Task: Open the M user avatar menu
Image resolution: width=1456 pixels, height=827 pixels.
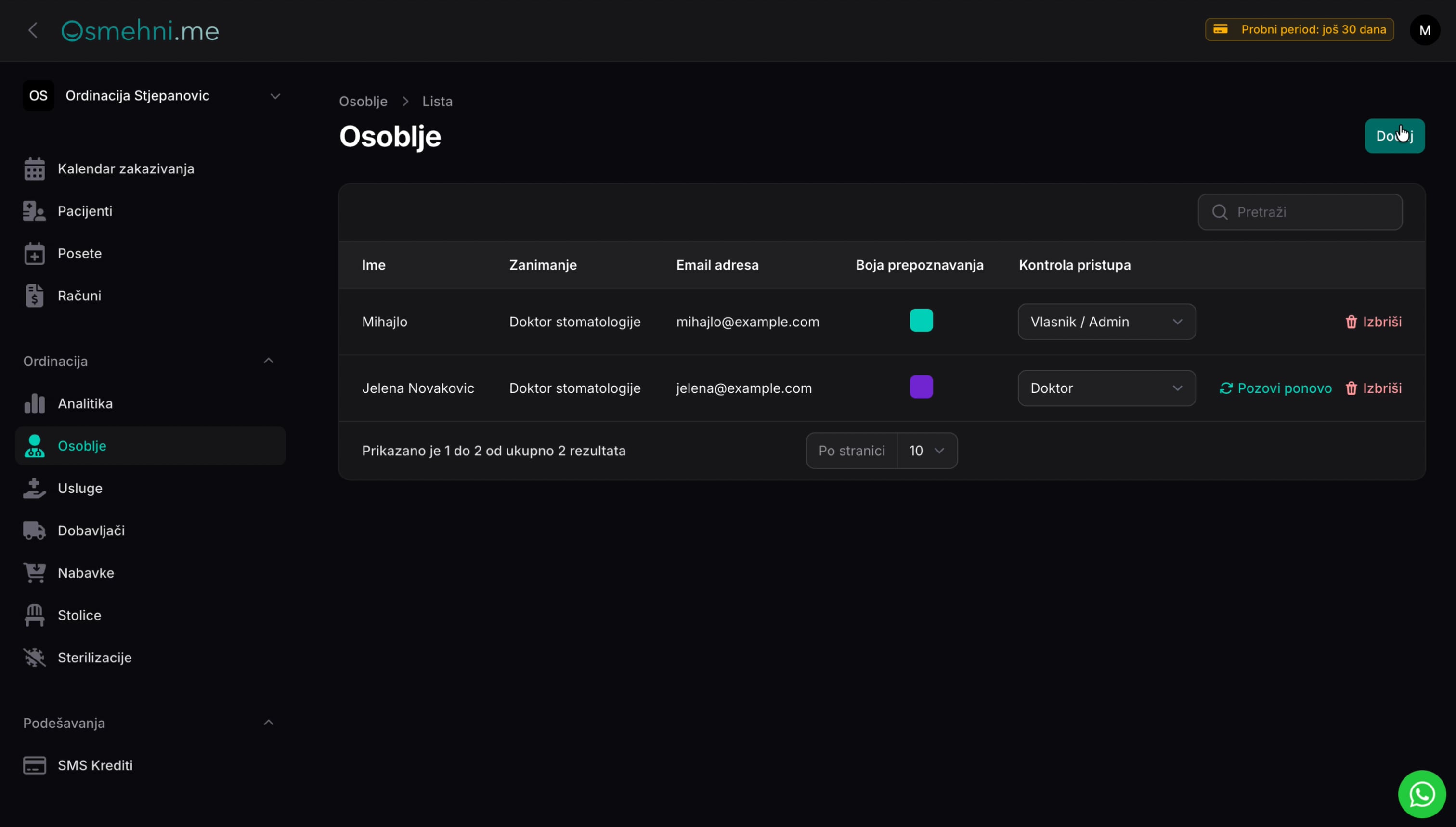Action: click(x=1425, y=30)
